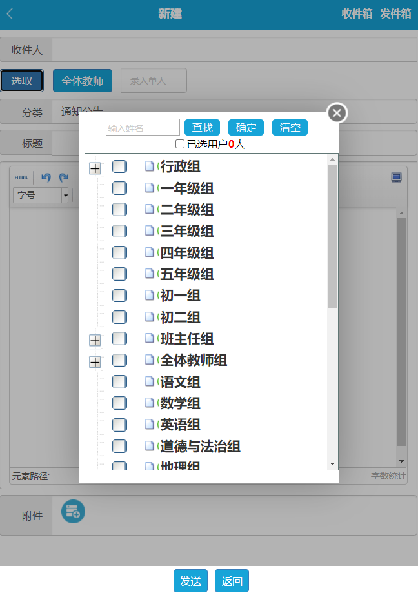The image size is (418, 595).
Task: Click the document icon beside 班主任组
Action: coord(150,338)
